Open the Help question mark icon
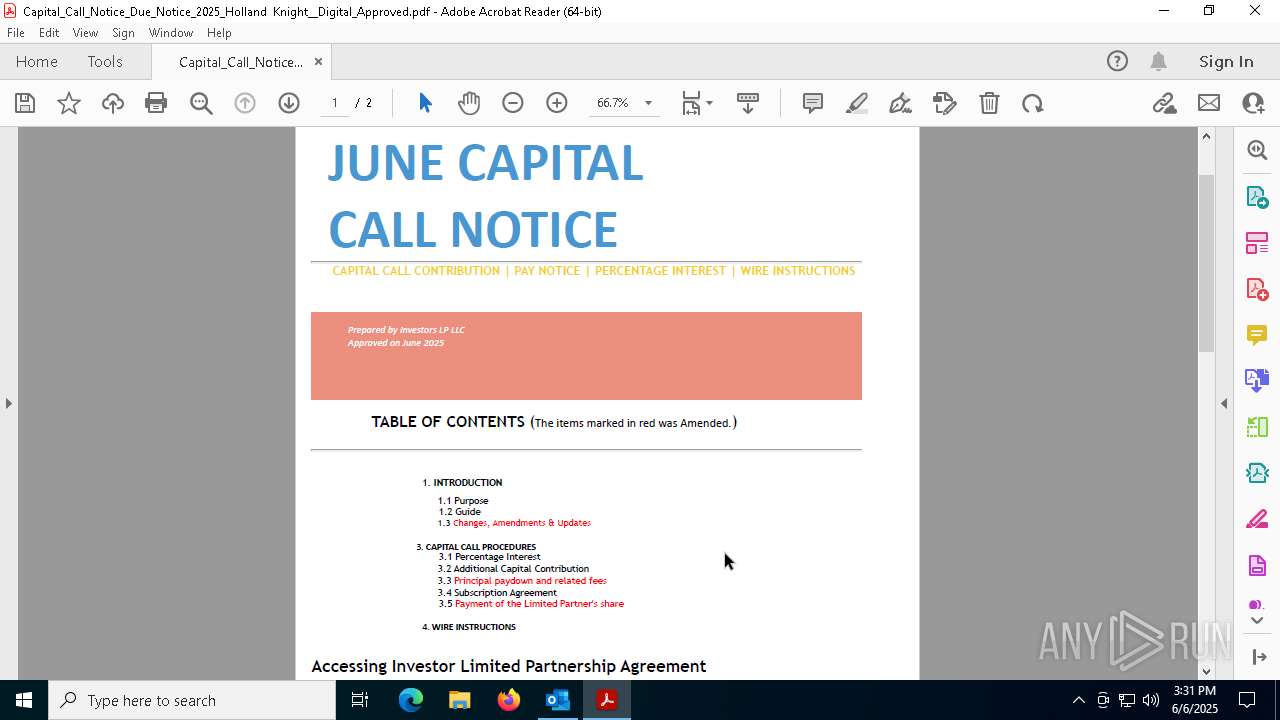The image size is (1280, 720). click(1117, 61)
